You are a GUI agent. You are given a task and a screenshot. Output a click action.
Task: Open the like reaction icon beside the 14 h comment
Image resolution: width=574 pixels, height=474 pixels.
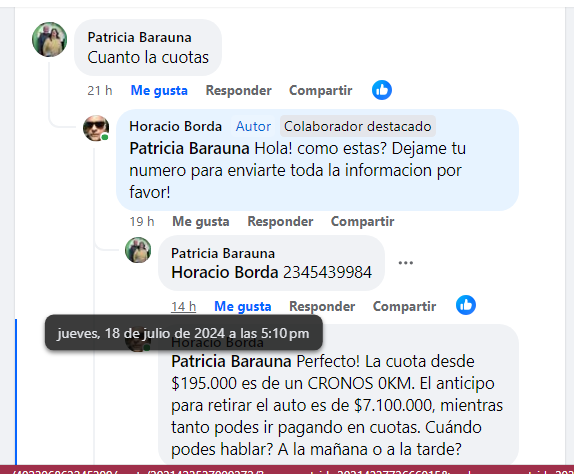(466, 305)
